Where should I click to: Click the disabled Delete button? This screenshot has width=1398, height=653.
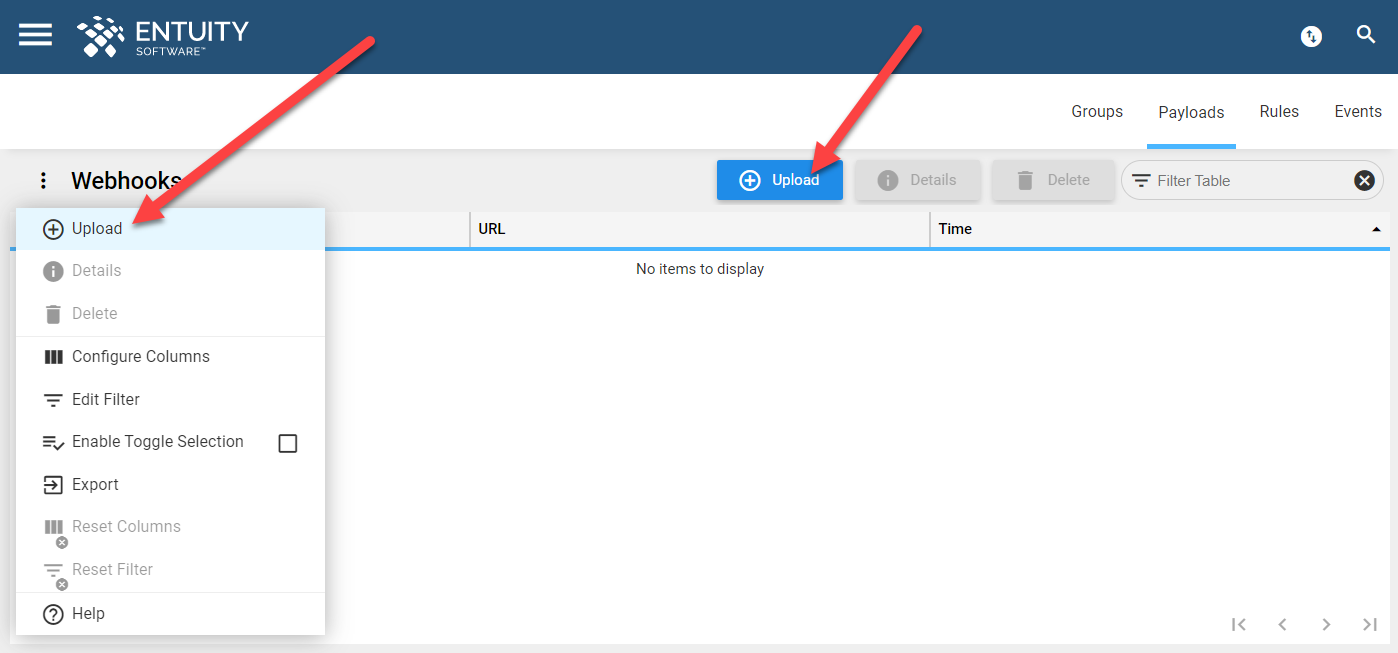point(1053,180)
